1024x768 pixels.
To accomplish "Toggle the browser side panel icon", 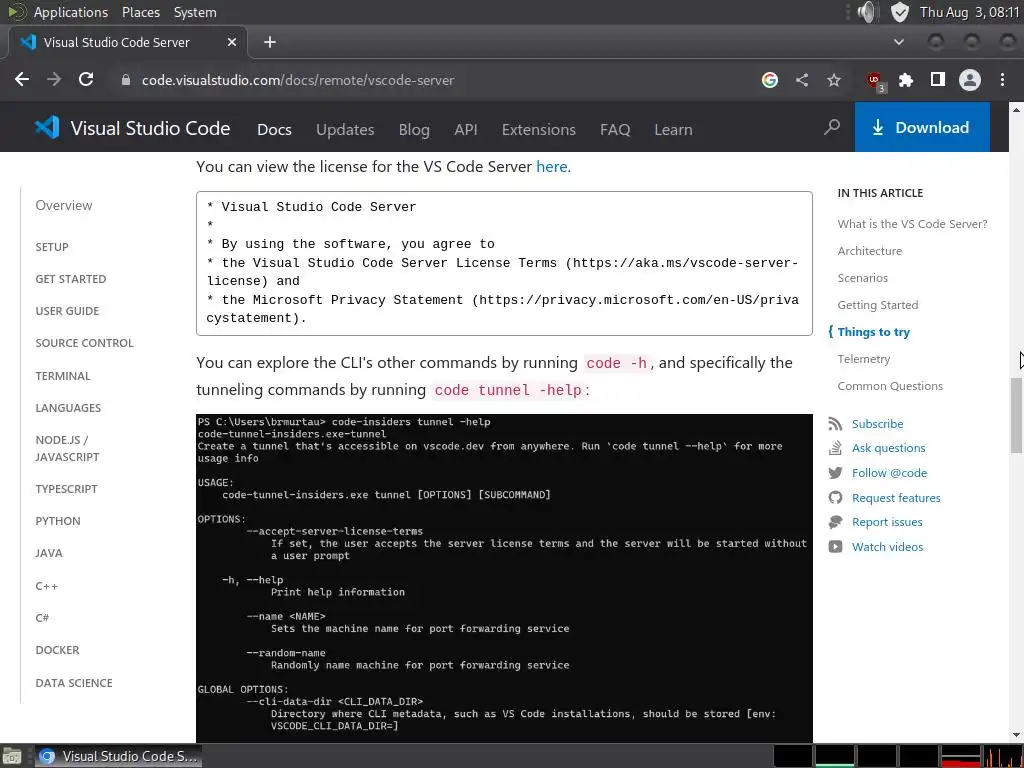I will (938, 80).
